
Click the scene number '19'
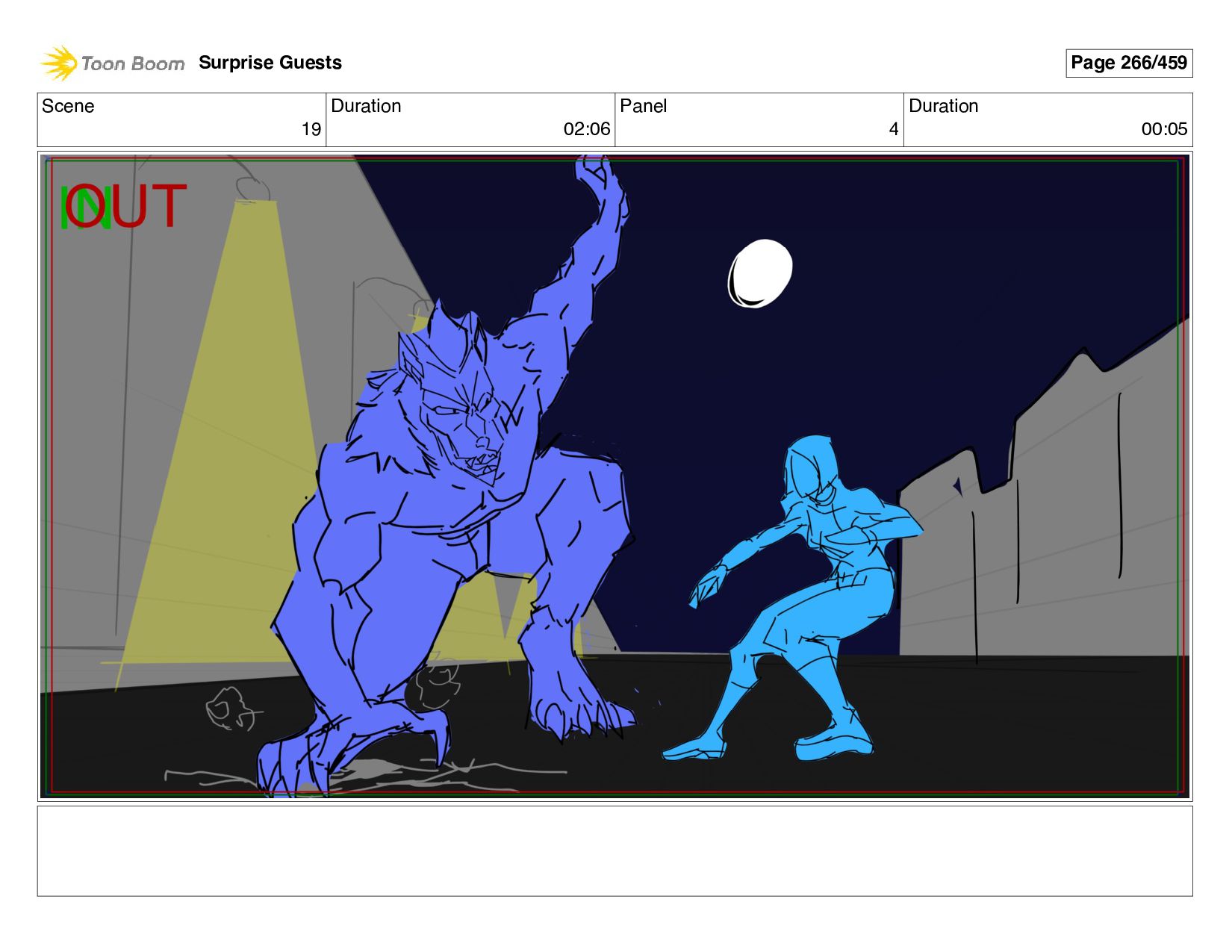[311, 129]
